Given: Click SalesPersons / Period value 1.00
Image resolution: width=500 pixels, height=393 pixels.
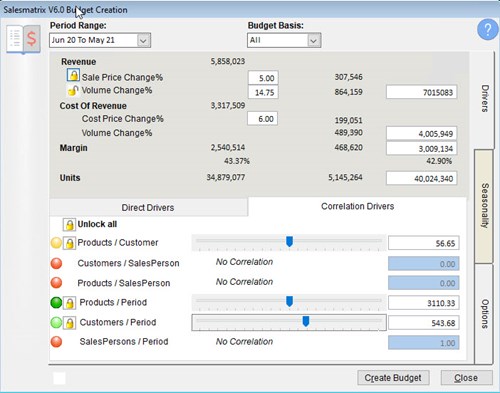Looking at the screenshot, I should point(424,343).
